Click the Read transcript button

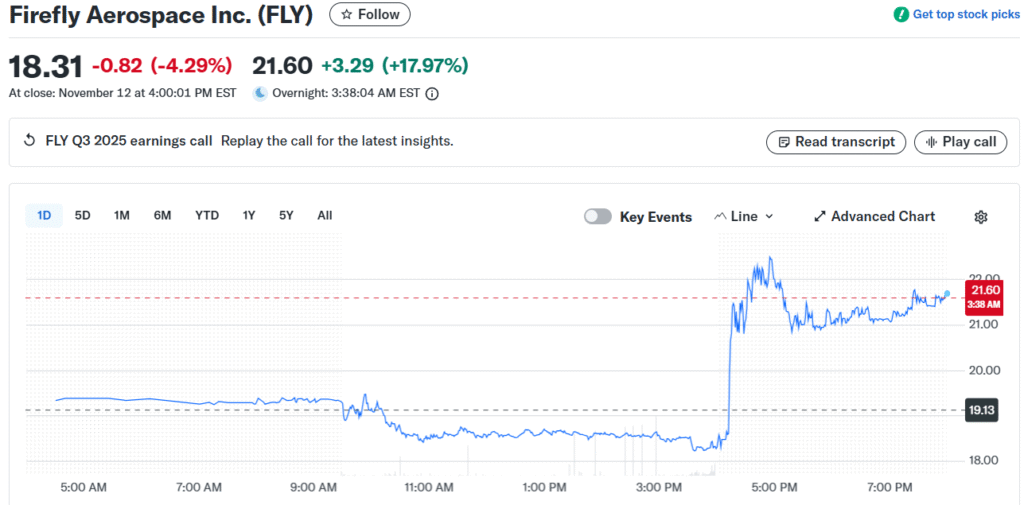tap(836, 142)
